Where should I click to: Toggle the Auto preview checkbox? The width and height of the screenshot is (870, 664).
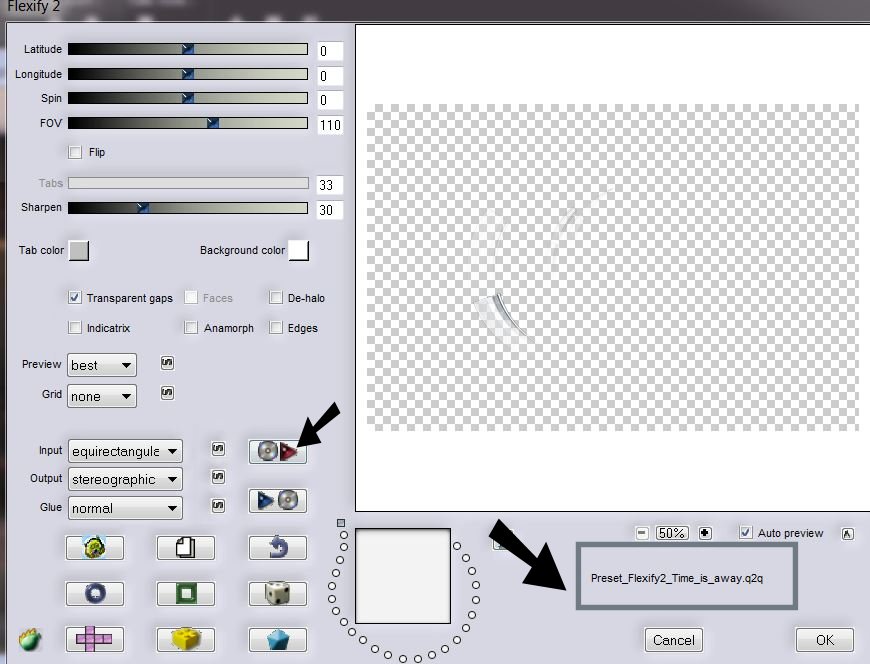tap(746, 533)
